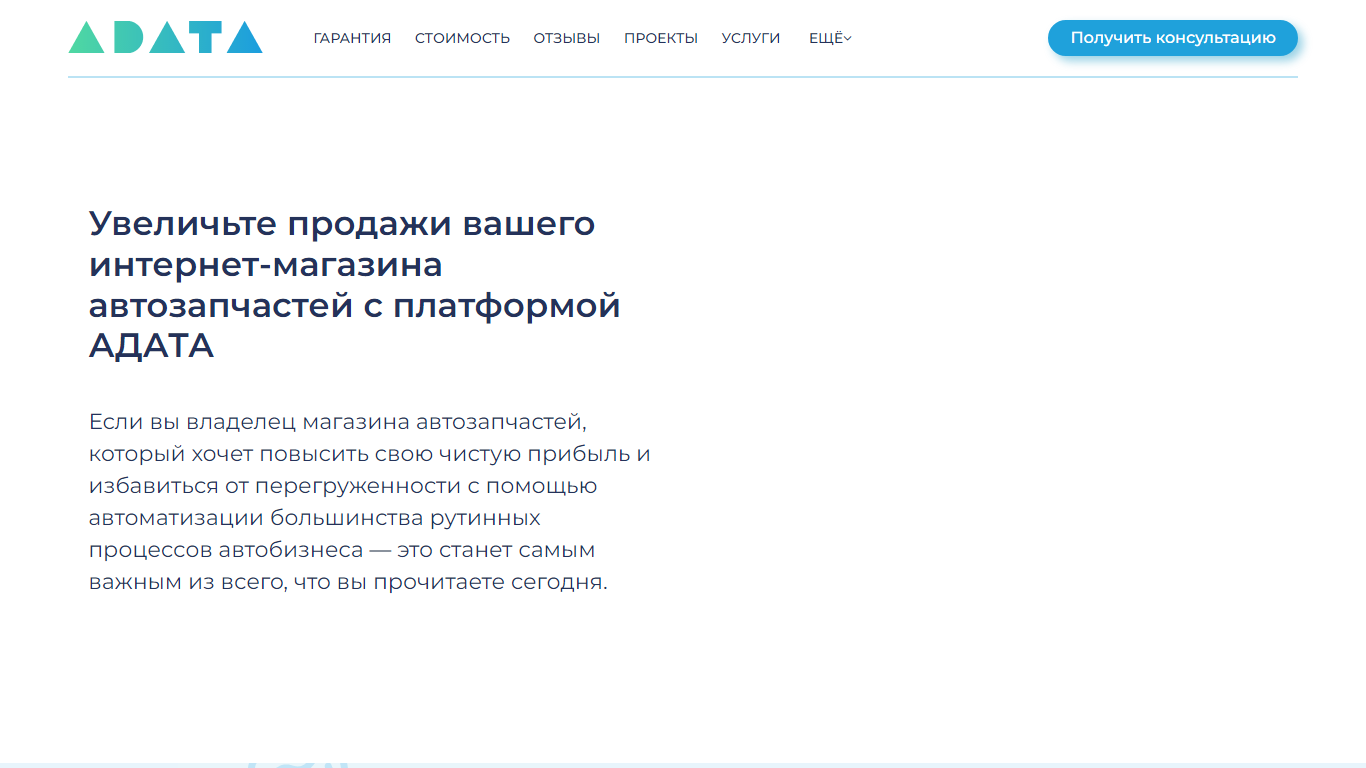Open the ОТЗЫВЫ navigation link
This screenshot has width=1366, height=768.
click(567, 38)
